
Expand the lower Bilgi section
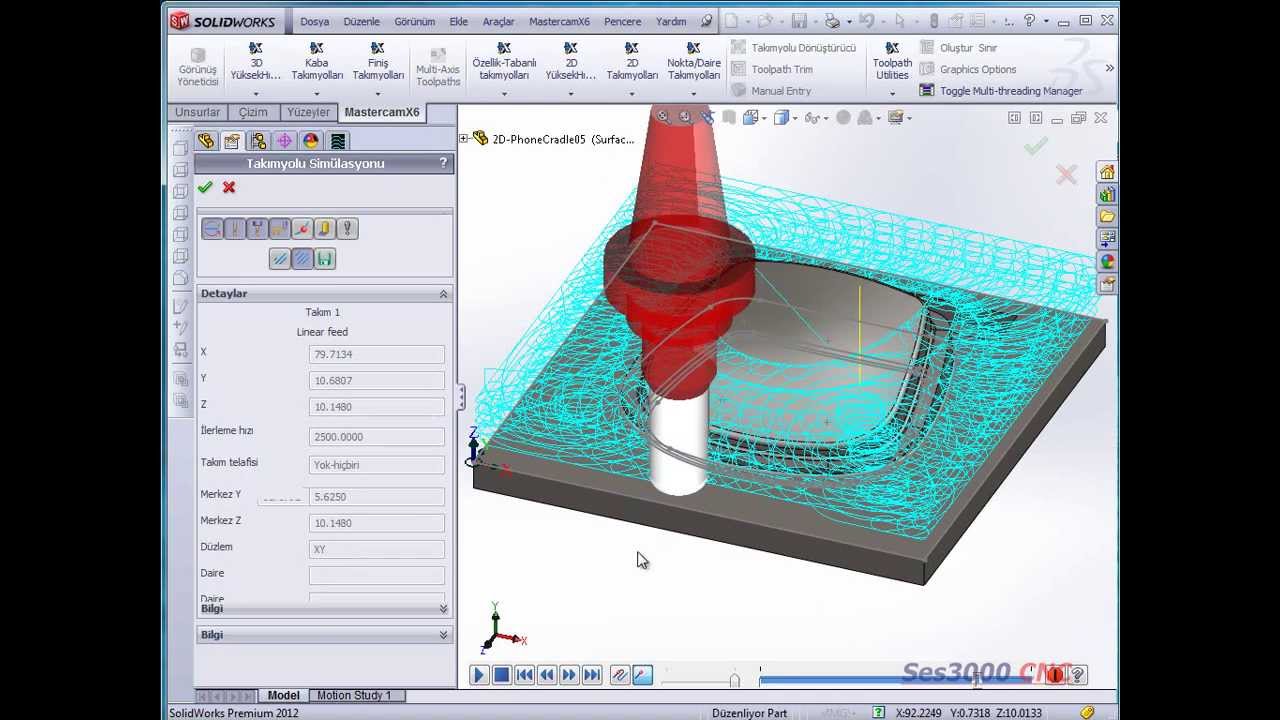pos(443,635)
